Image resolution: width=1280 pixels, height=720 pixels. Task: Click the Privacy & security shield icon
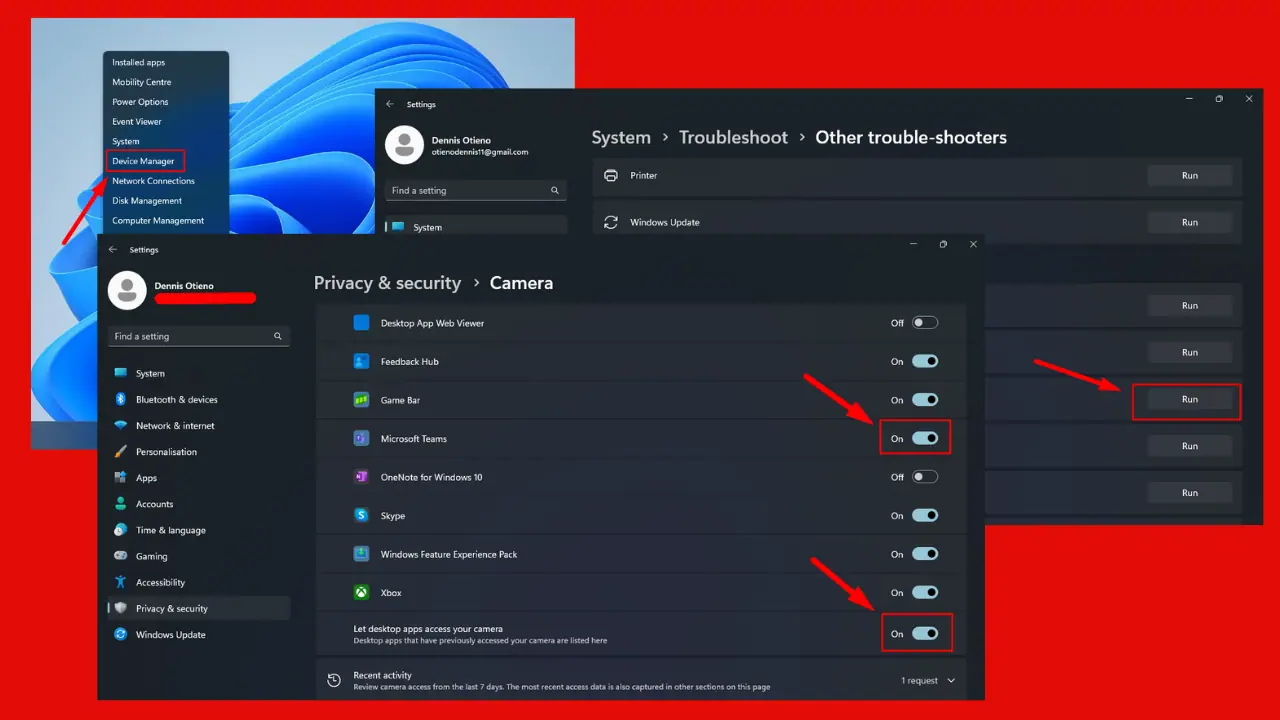pos(121,608)
